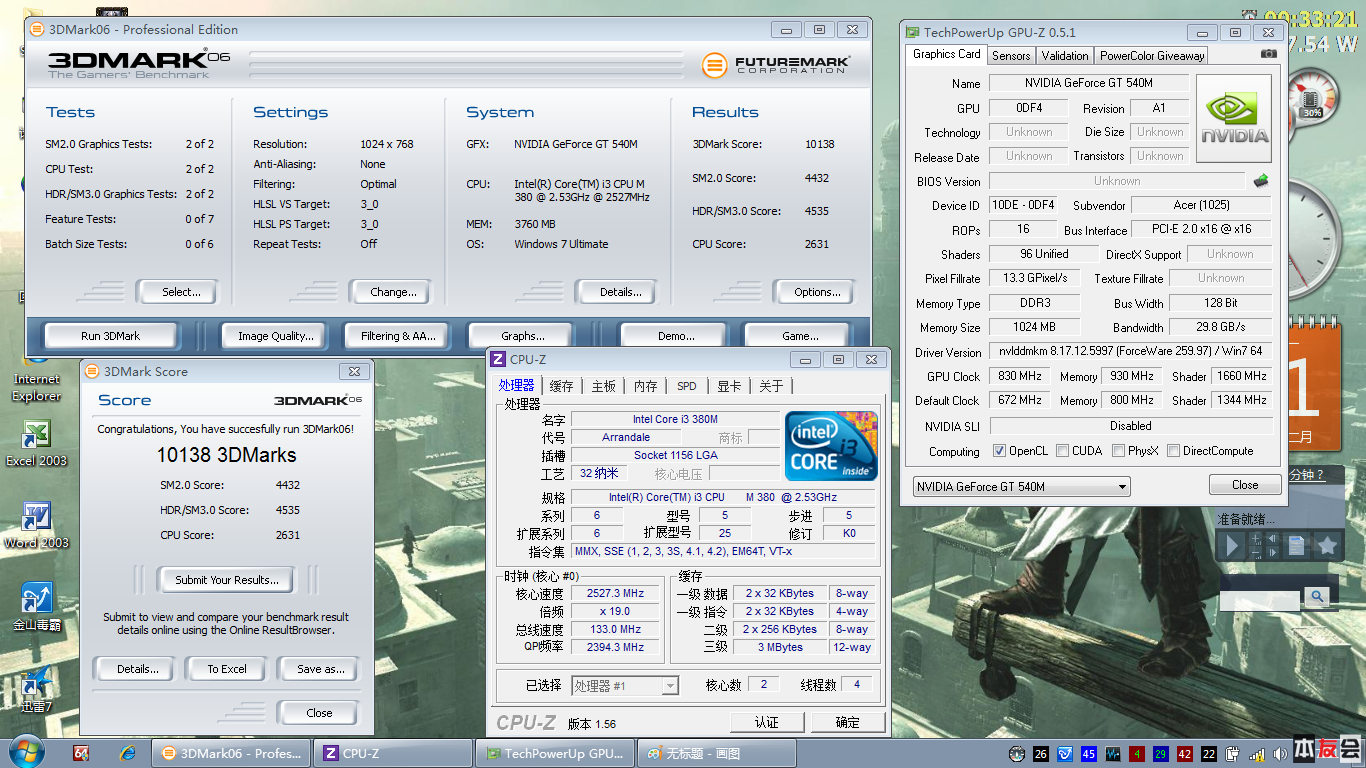Toggle the DirectCompute checkbox in GPU-Z
Screen dimensions: 1366x768
(1173, 451)
